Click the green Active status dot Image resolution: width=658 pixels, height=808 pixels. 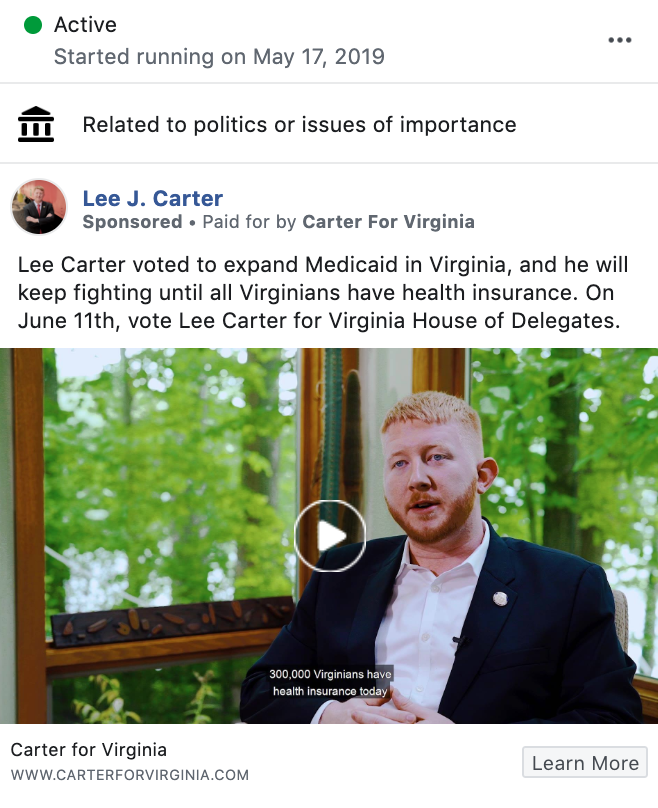[33, 25]
